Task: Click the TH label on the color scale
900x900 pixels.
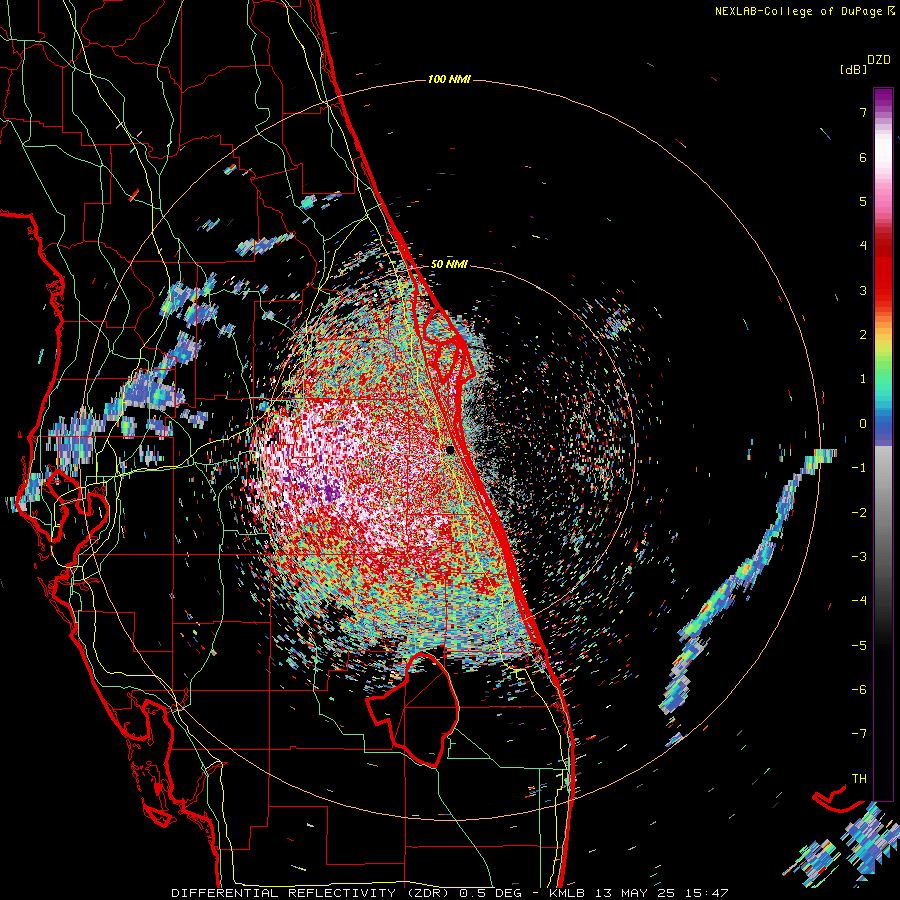Action: pos(859,779)
